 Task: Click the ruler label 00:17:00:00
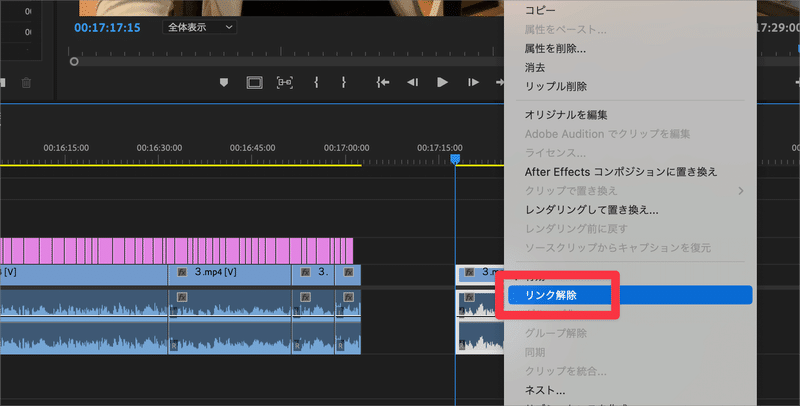click(346, 148)
